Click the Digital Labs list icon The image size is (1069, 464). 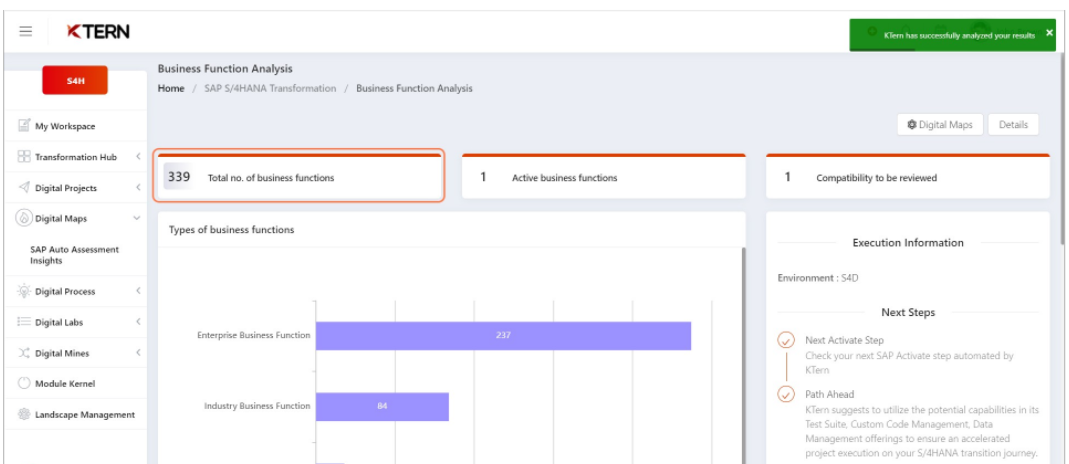click(x=25, y=322)
